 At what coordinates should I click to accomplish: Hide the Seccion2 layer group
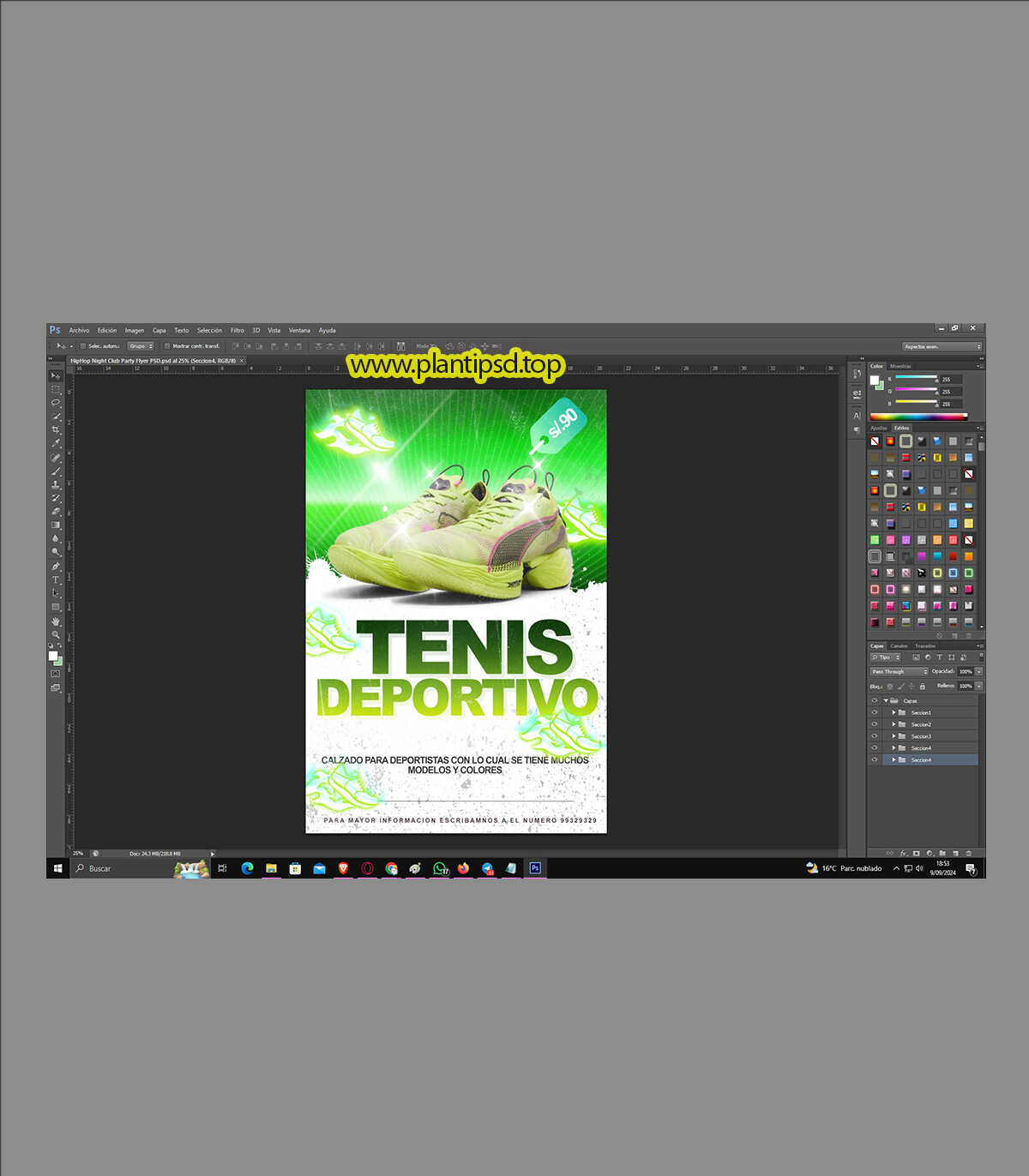(x=875, y=724)
